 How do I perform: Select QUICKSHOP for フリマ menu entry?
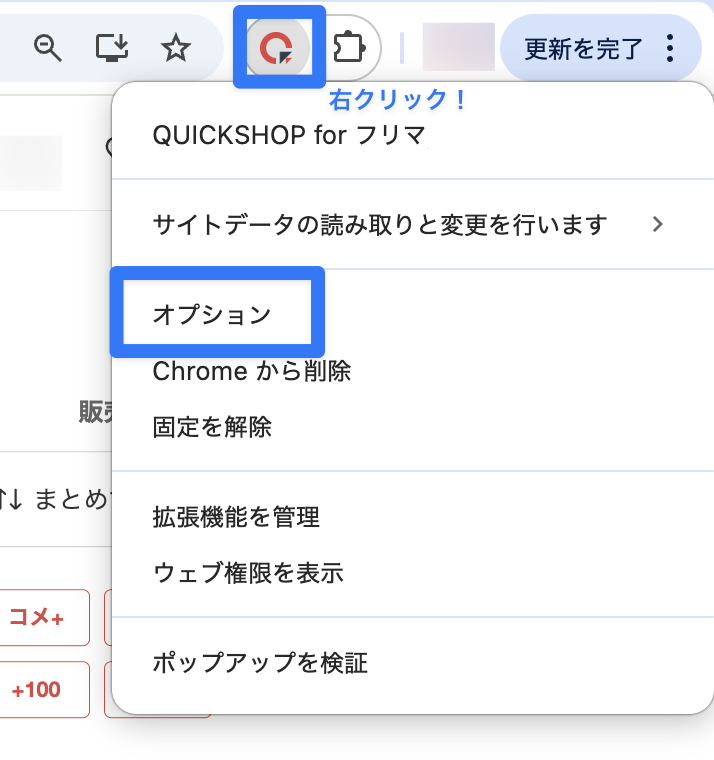tap(289, 135)
